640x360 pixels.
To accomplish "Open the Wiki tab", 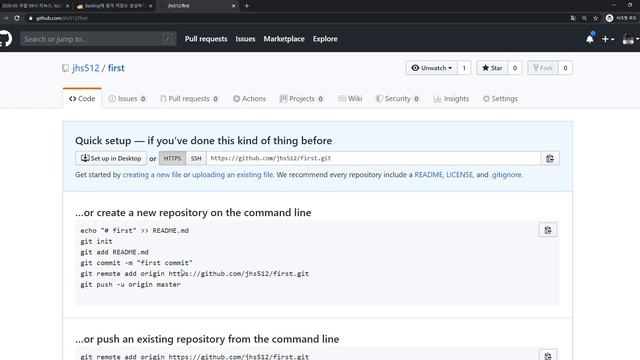I will [x=350, y=98].
